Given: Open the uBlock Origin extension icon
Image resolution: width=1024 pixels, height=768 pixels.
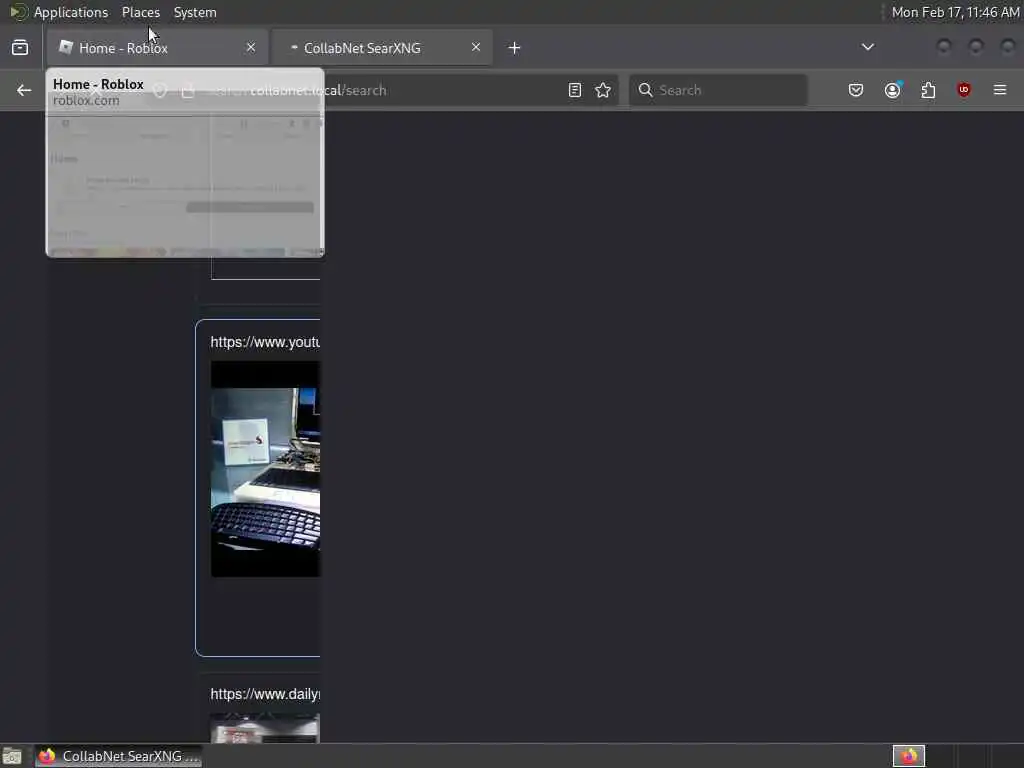Looking at the screenshot, I should click(x=964, y=90).
